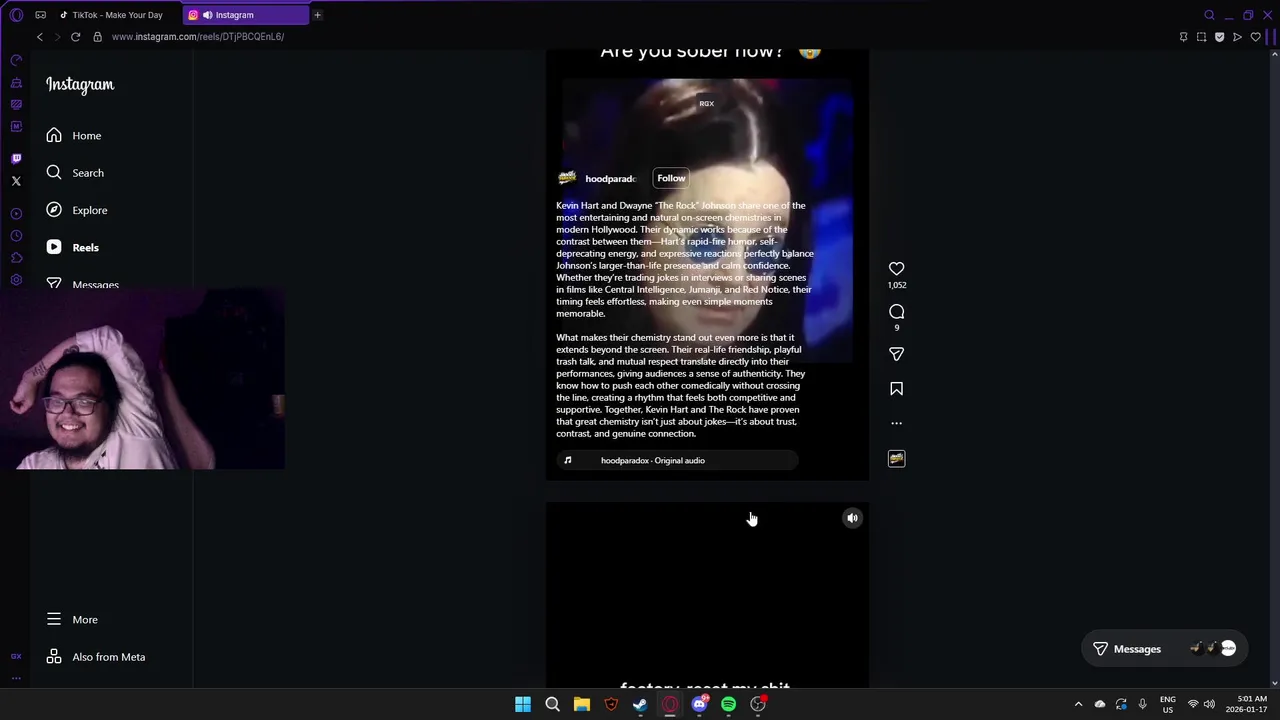This screenshot has height=720, width=1280.
Task: Click the Instagram logo wordmark
Action: (80, 85)
